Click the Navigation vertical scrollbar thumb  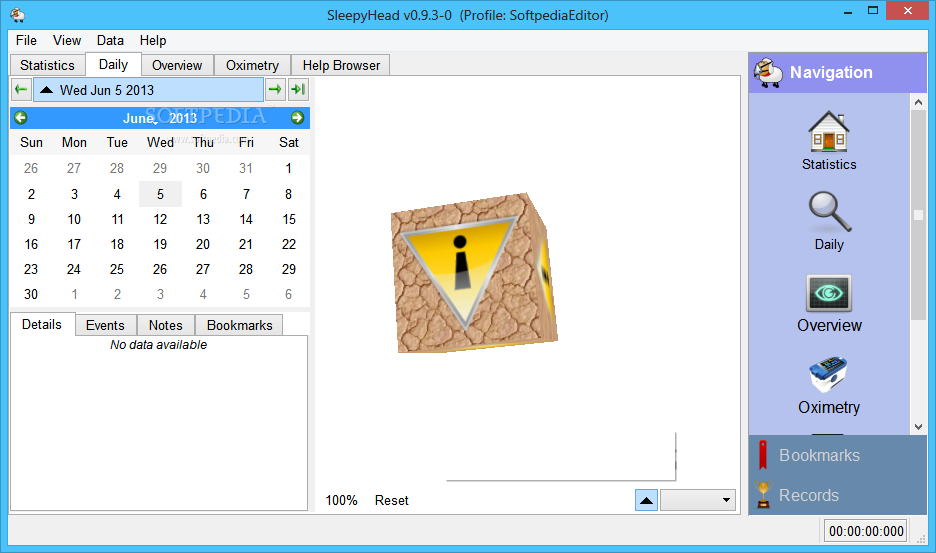918,215
